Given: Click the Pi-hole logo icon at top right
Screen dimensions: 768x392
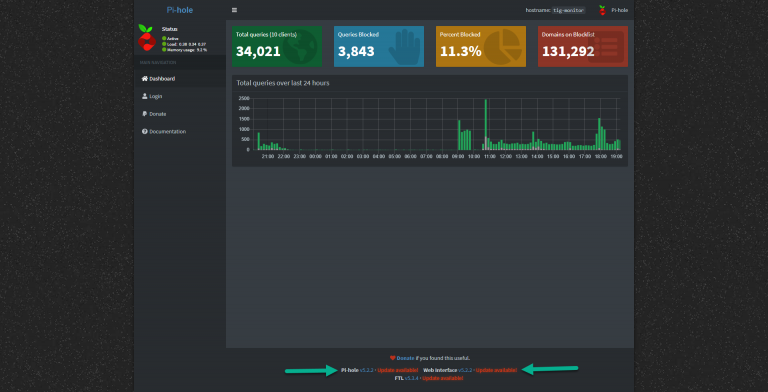Looking at the screenshot, I should pyautogui.click(x=602, y=10).
